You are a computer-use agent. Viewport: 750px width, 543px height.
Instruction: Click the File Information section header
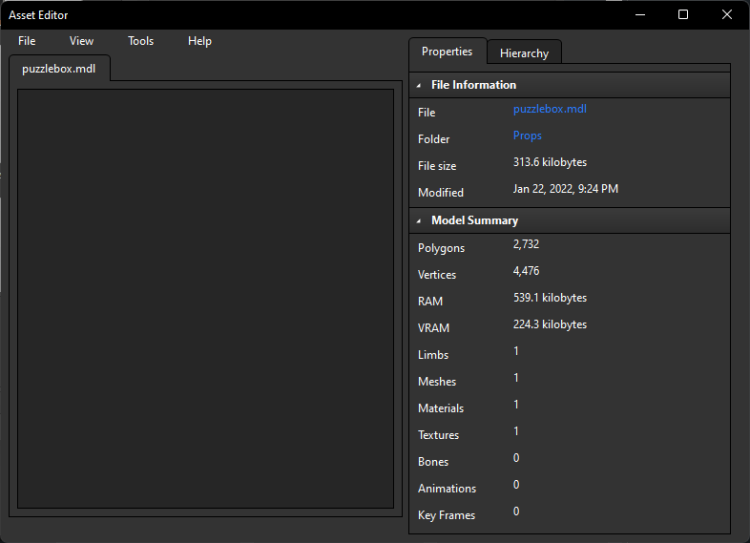[x=474, y=86]
